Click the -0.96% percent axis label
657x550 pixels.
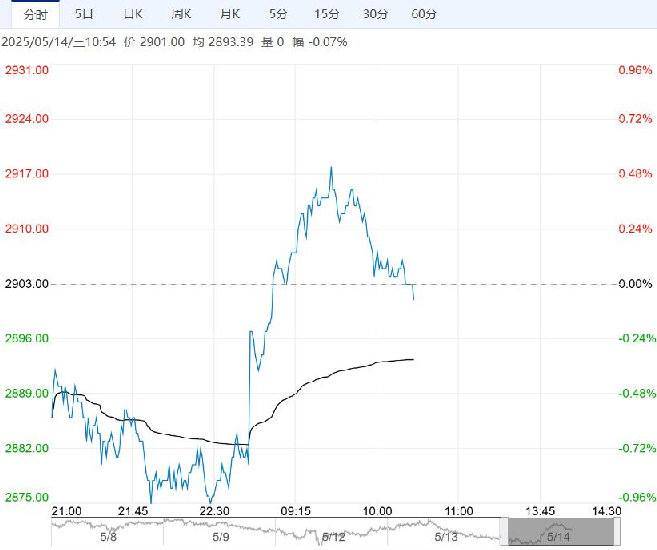click(x=637, y=497)
